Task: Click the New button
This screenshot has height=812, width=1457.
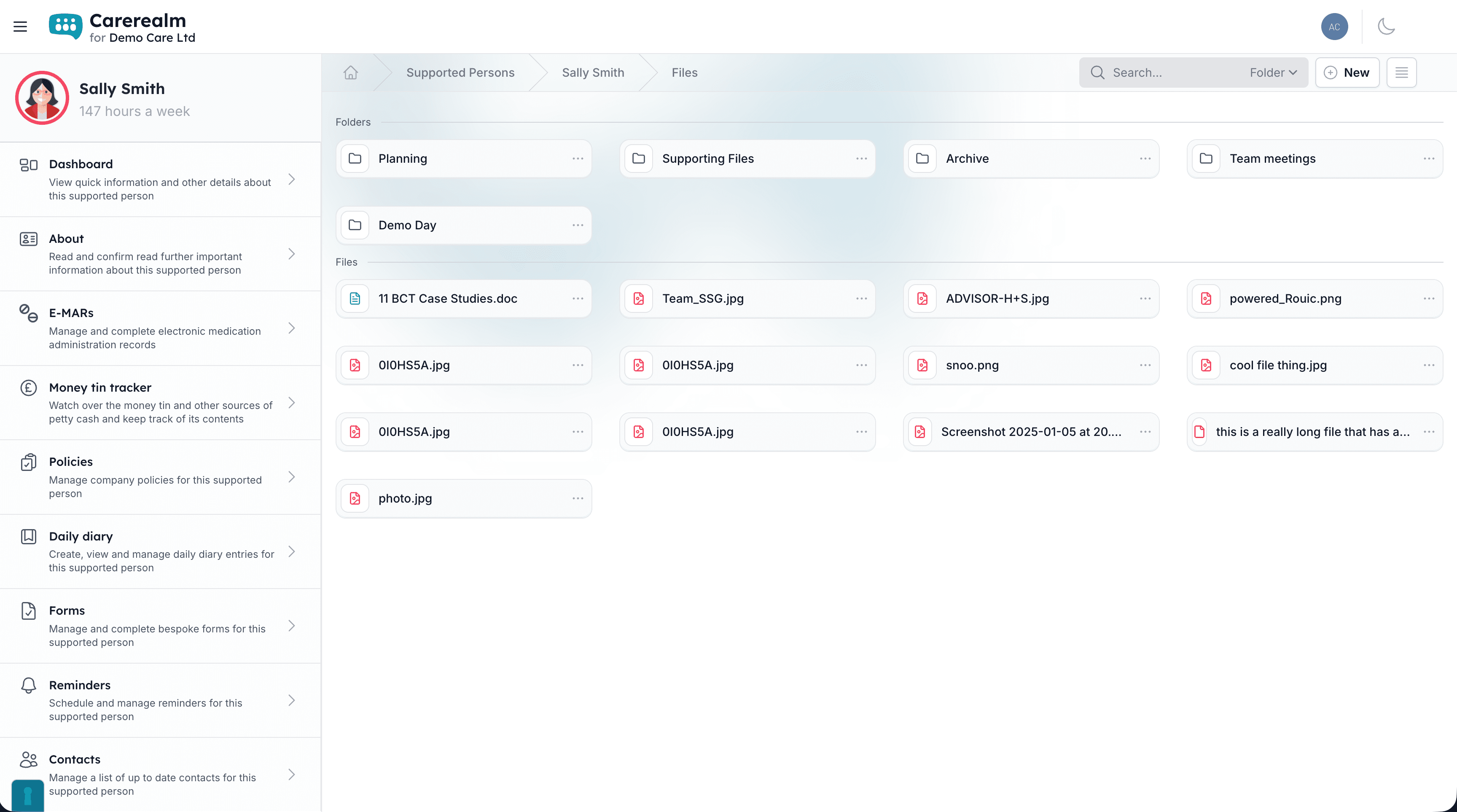Action: click(1347, 73)
